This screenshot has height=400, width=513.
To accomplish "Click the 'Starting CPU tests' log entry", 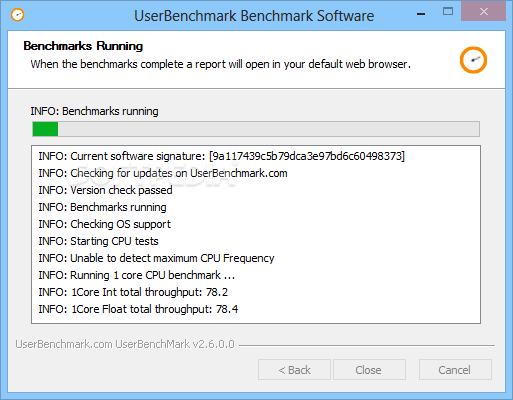I will coord(98,241).
